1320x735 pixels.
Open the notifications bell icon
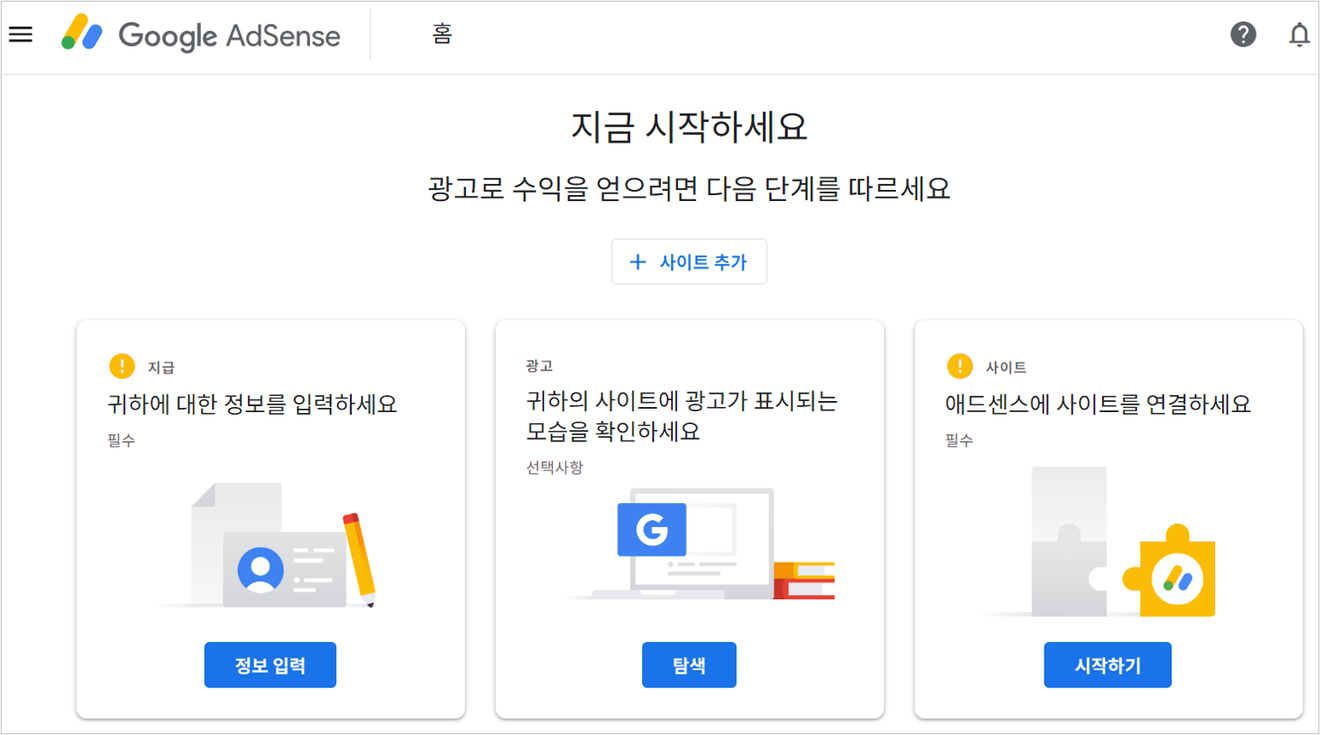point(1299,35)
